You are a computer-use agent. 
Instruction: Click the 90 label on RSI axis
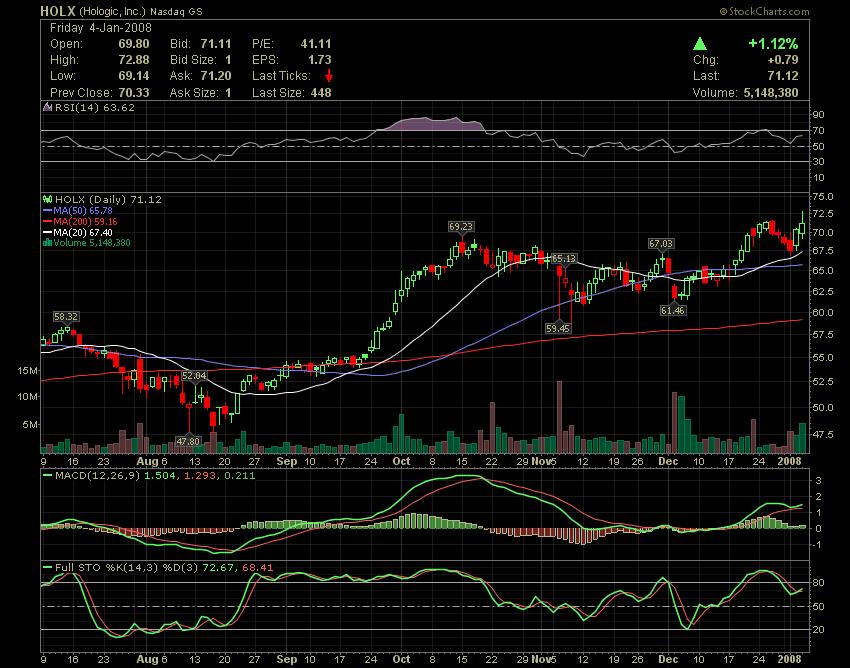click(818, 114)
